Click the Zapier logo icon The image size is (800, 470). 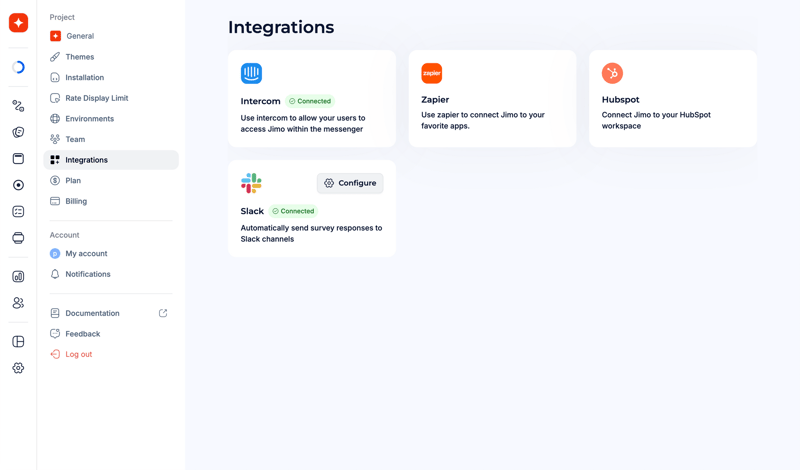click(432, 73)
